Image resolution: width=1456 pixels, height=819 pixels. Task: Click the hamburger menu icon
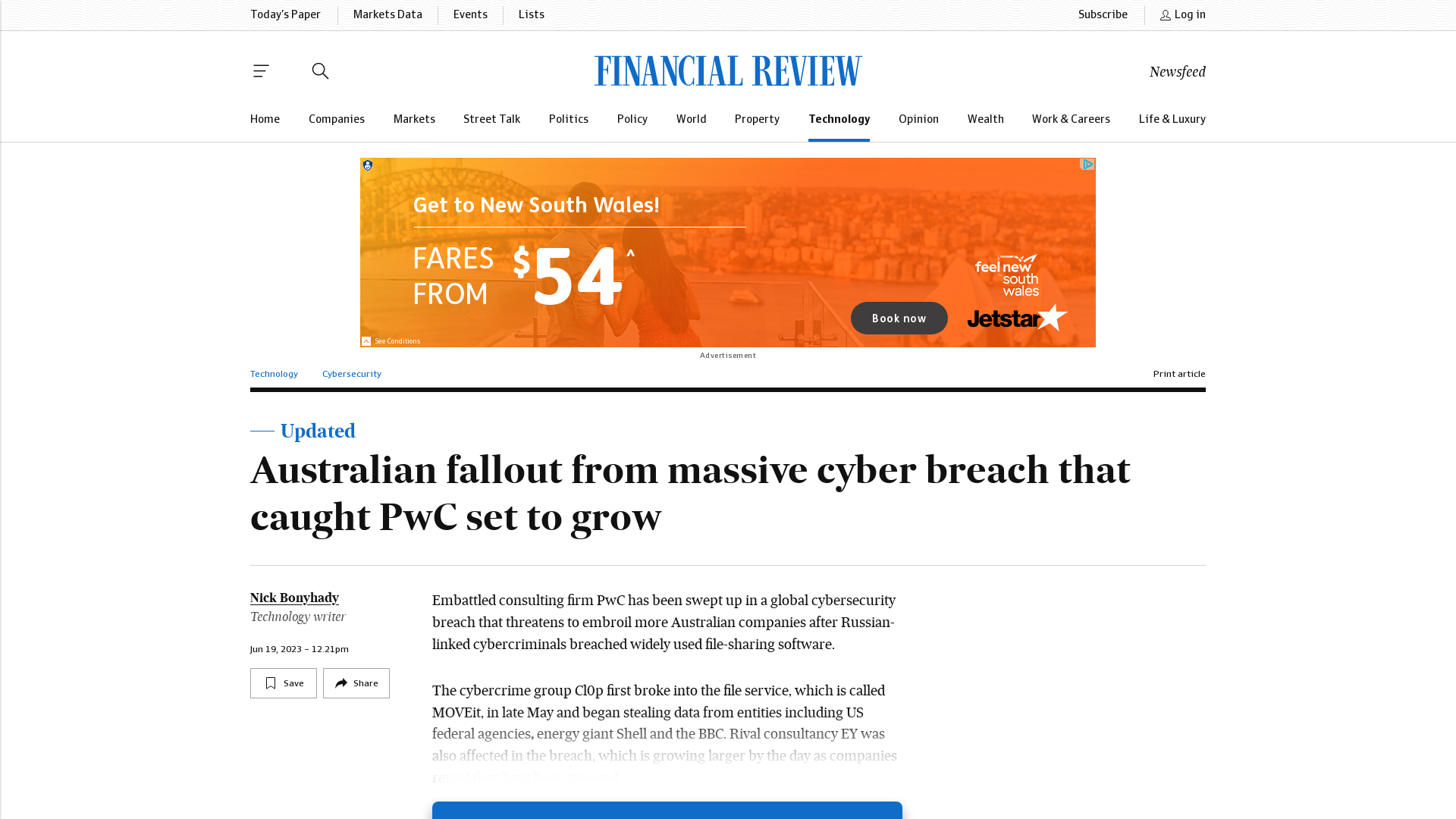(261, 71)
